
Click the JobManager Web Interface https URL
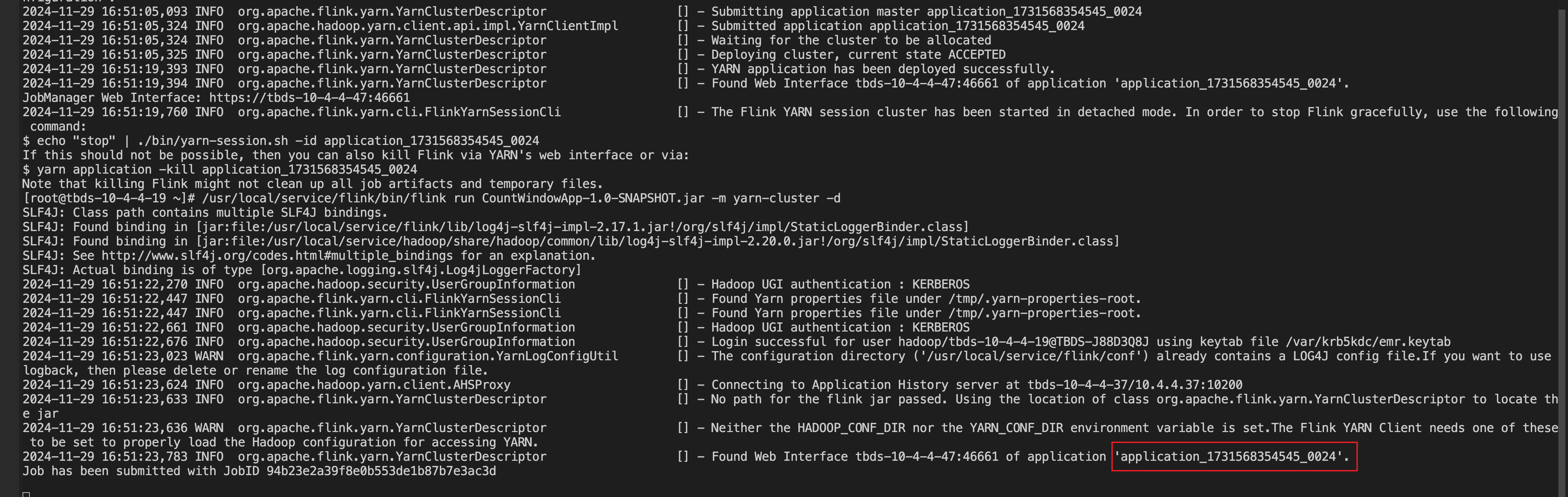point(309,97)
